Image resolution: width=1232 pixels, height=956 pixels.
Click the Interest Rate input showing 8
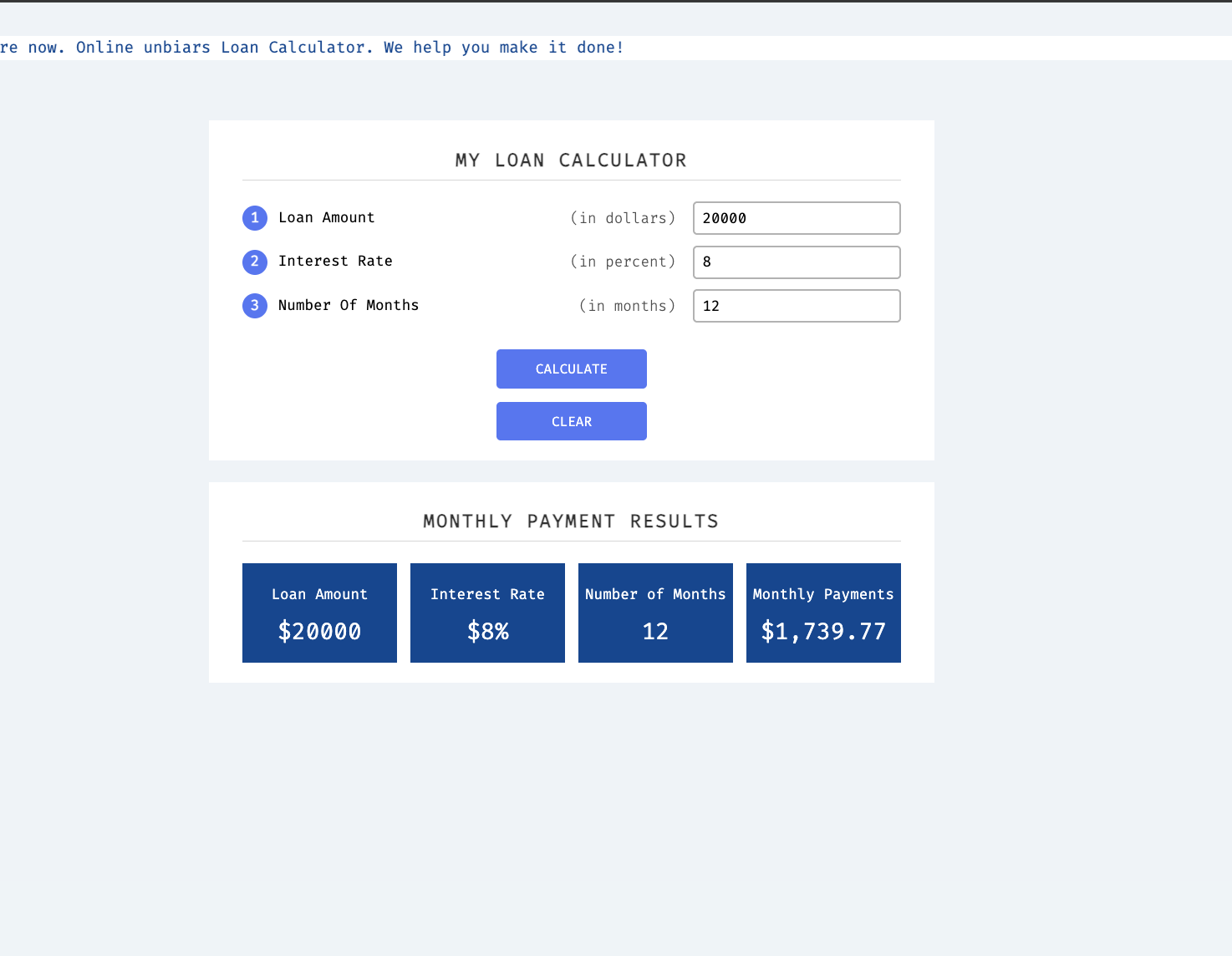[x=796, y=262]
